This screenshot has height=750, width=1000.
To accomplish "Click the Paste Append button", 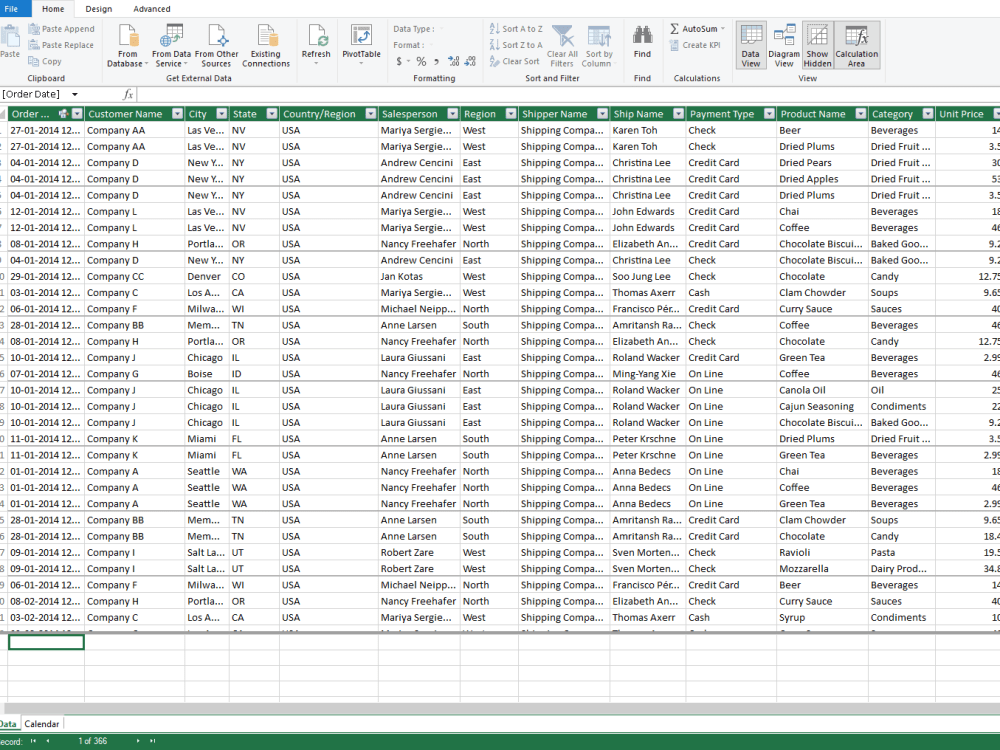I will coord(61,29).
